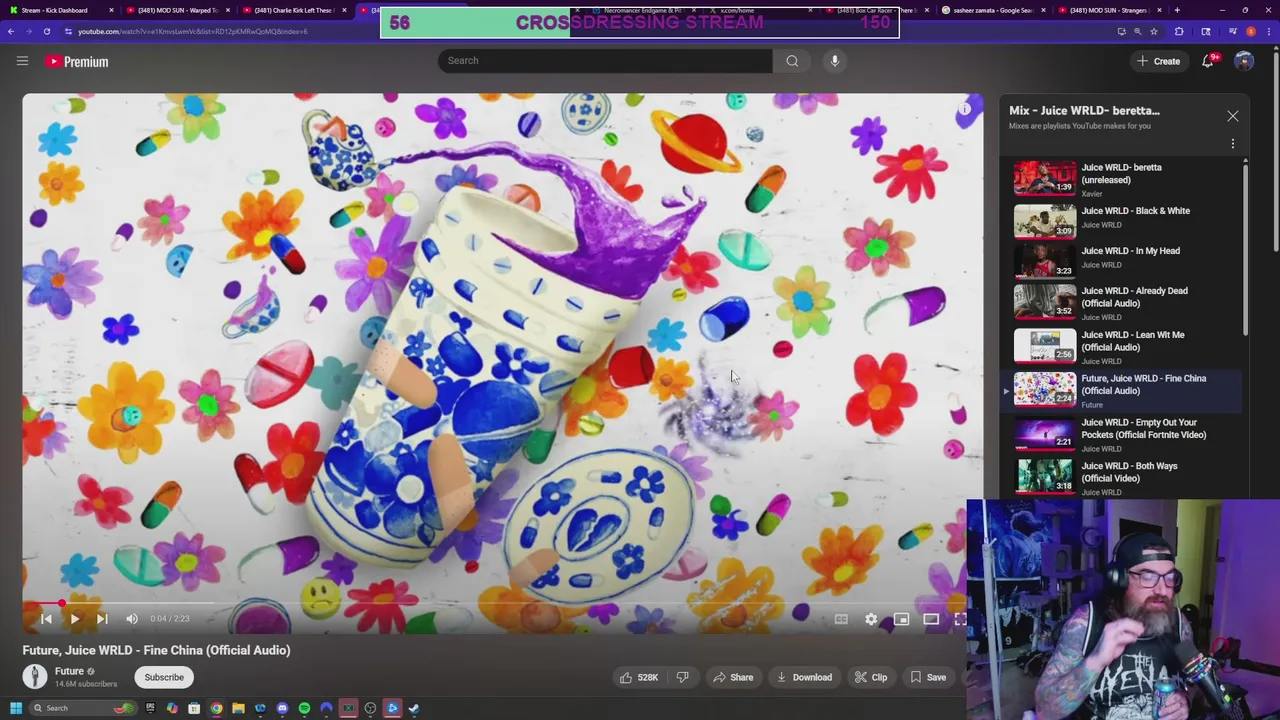Click the browser address bar URL
1280x720 pixels.
tap(193, 31)
